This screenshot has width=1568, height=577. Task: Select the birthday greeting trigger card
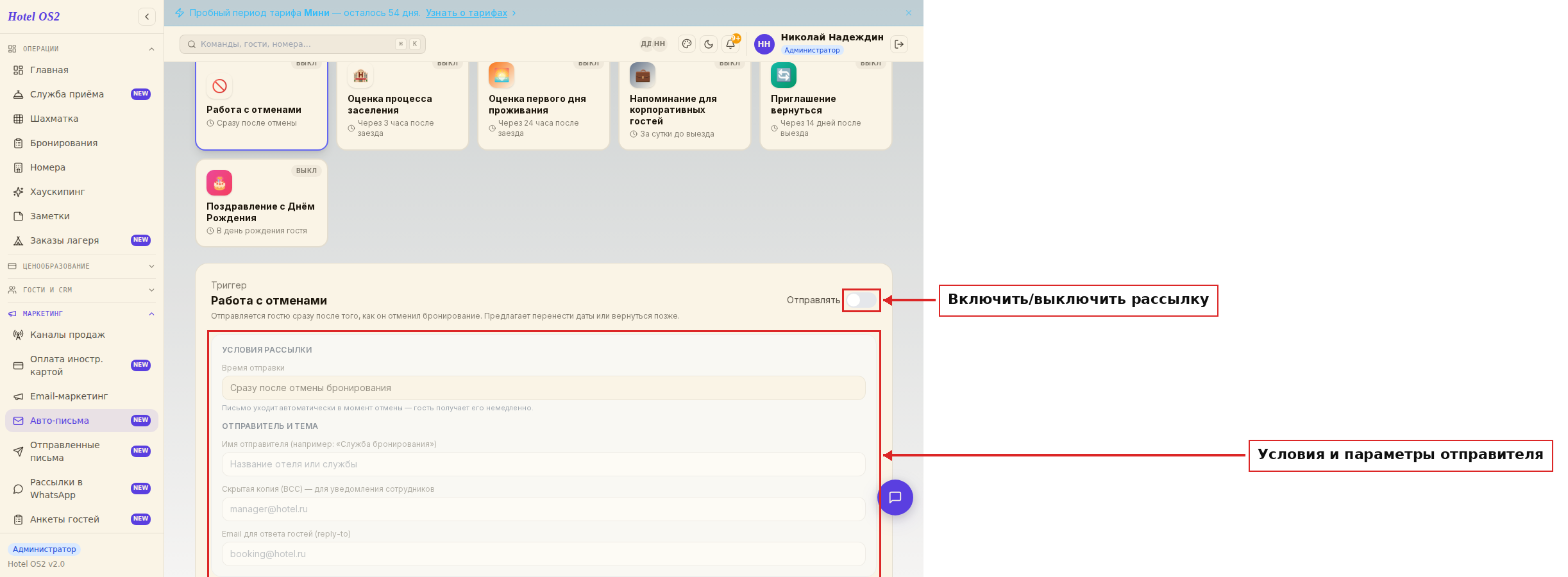(262, 203)
